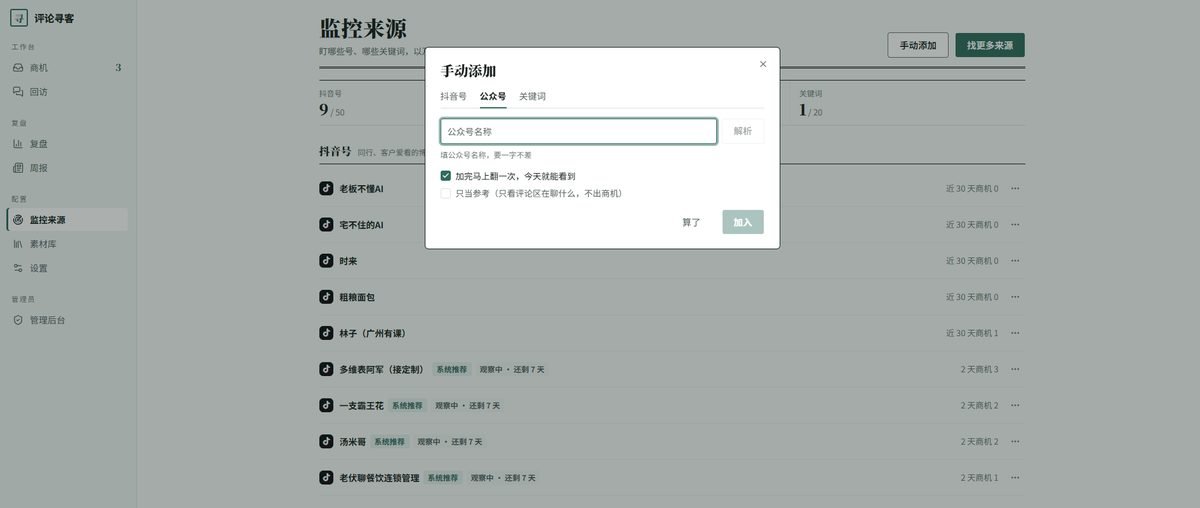Click the Douyin icon beside 汤米哥
The width and height of the screenshot is (1200, 508).
[326, 441]
